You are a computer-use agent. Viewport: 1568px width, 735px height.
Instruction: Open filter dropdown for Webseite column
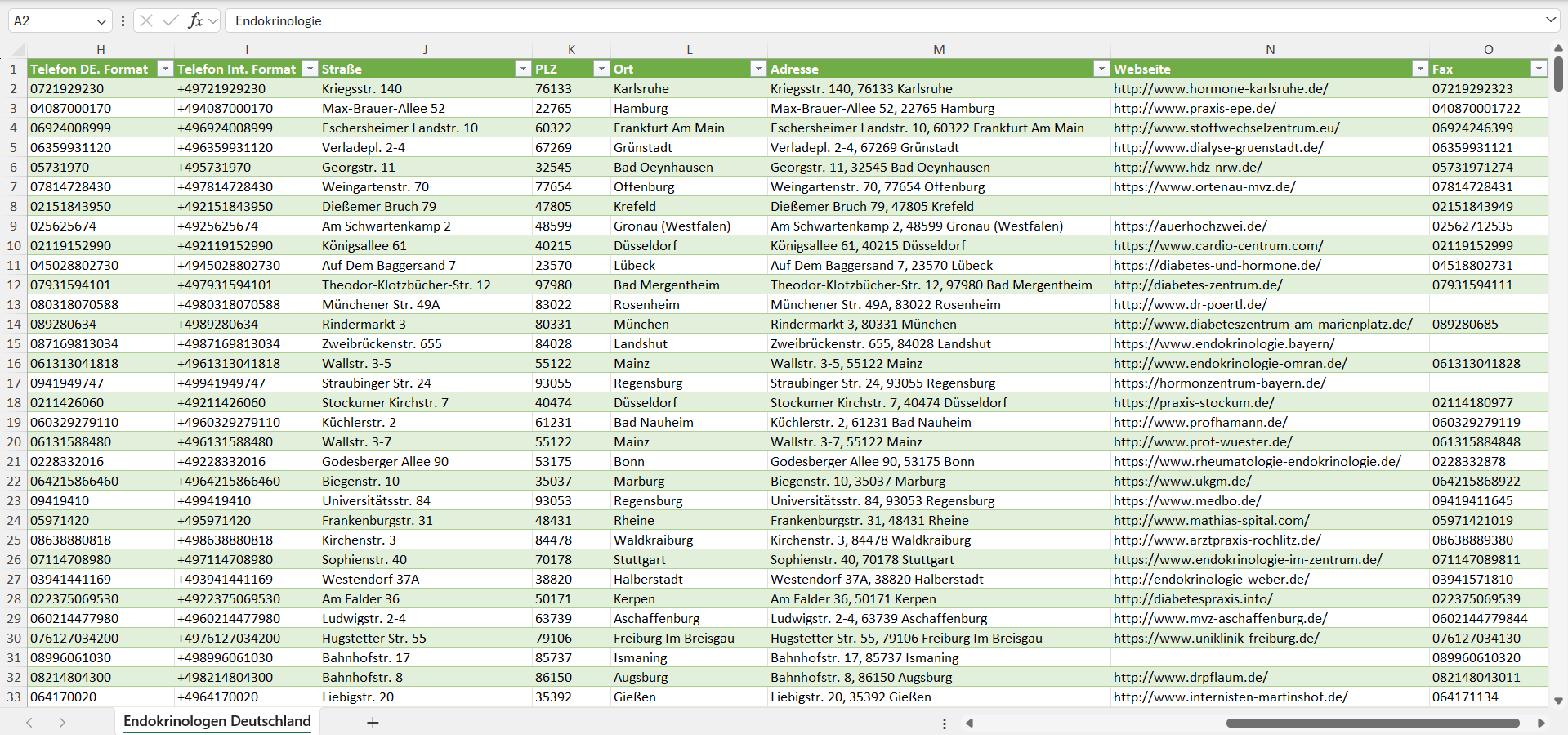tap(1420, 69)
